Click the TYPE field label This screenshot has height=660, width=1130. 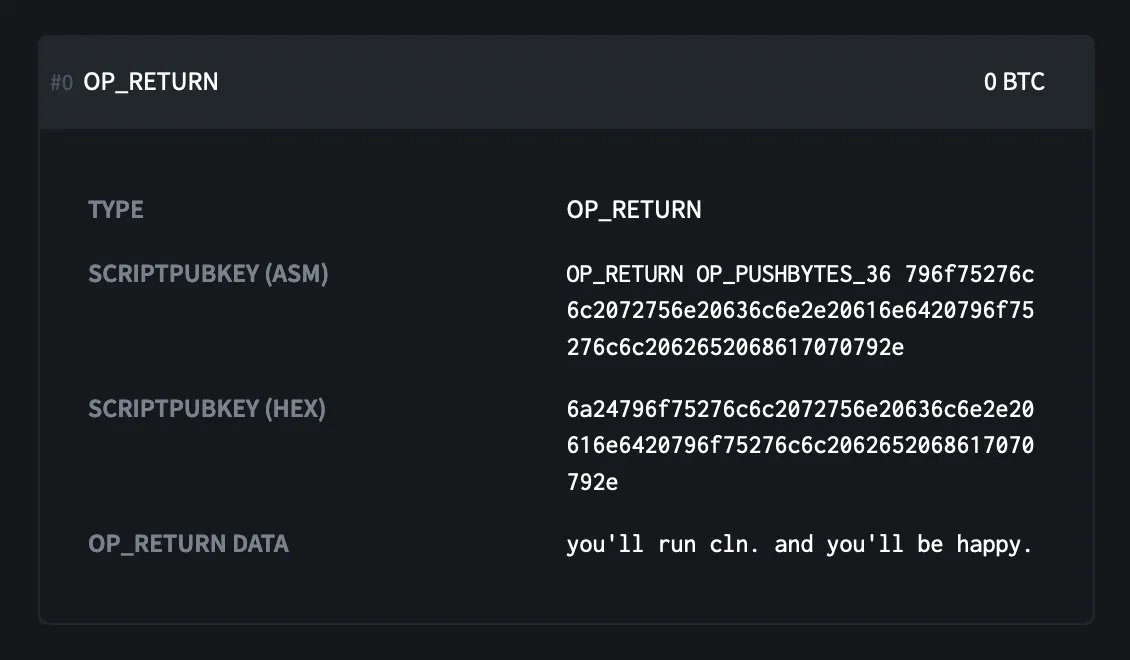(x=116, y=210)
